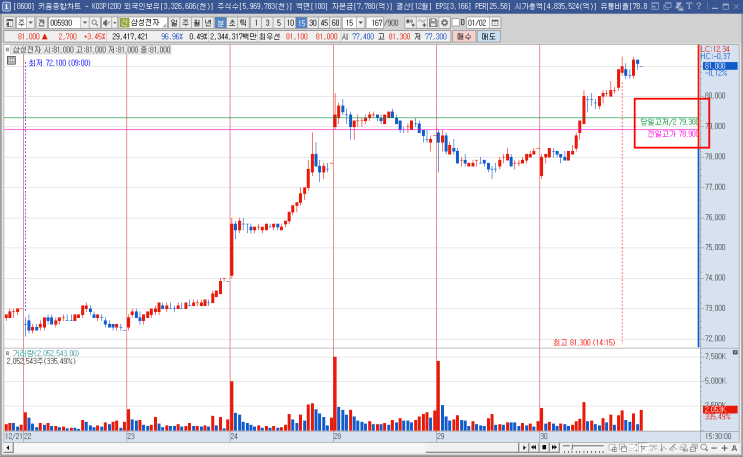Click the A auto-fit icon

[734, 448]
